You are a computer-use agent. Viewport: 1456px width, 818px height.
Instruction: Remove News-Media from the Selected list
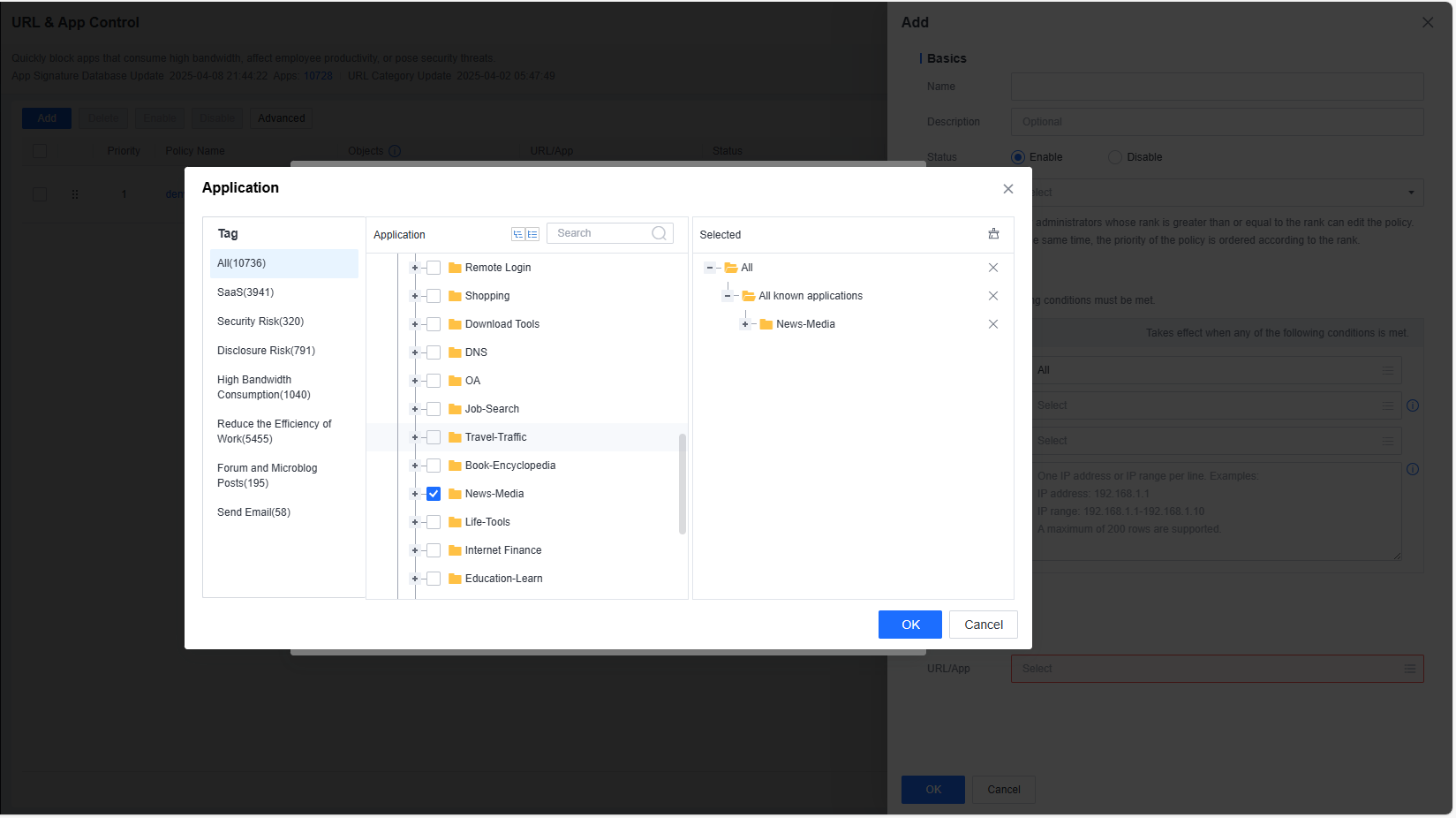pyautogui.click(x=993, y=324)
